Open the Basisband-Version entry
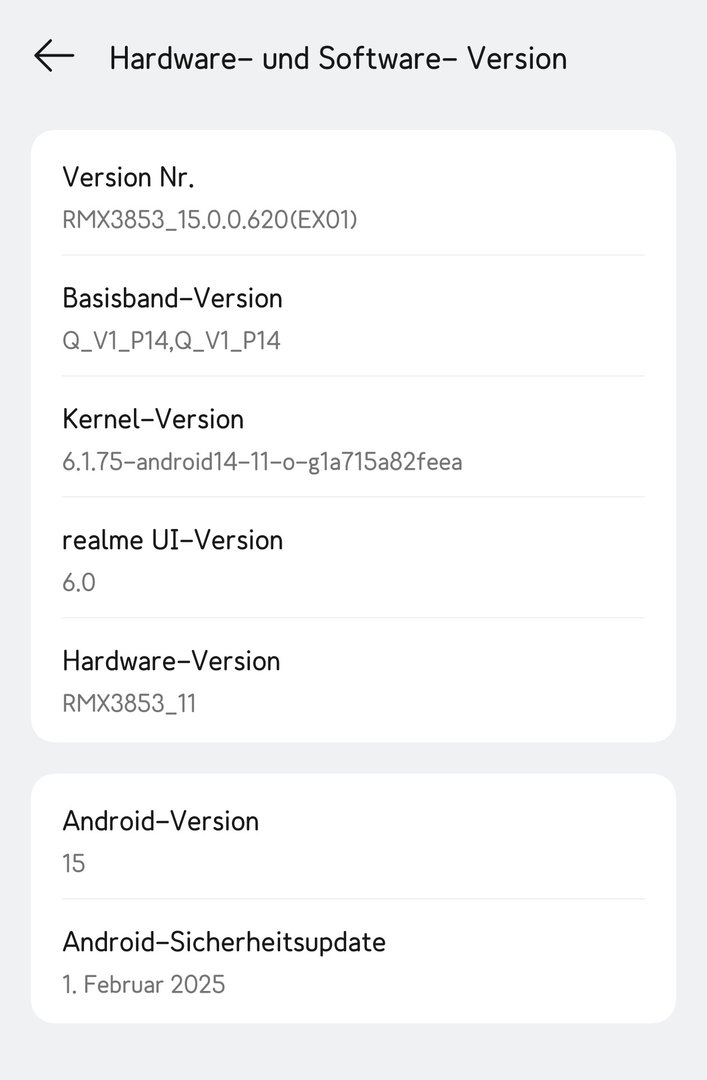This screenshot has width=707, height=1080. click(x=172, y=298)
